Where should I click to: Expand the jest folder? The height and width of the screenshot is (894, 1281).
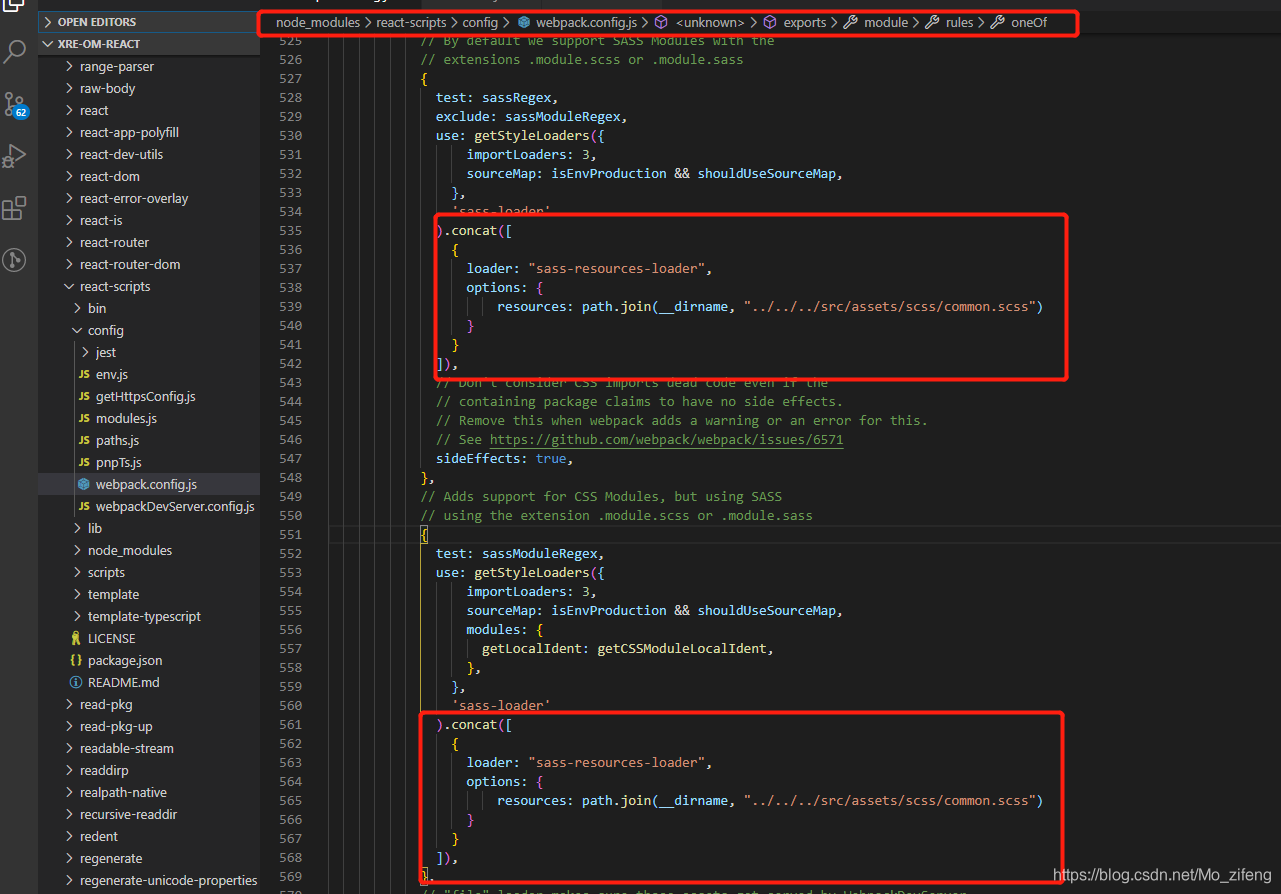pyautogui.click(x=85, y=352)
